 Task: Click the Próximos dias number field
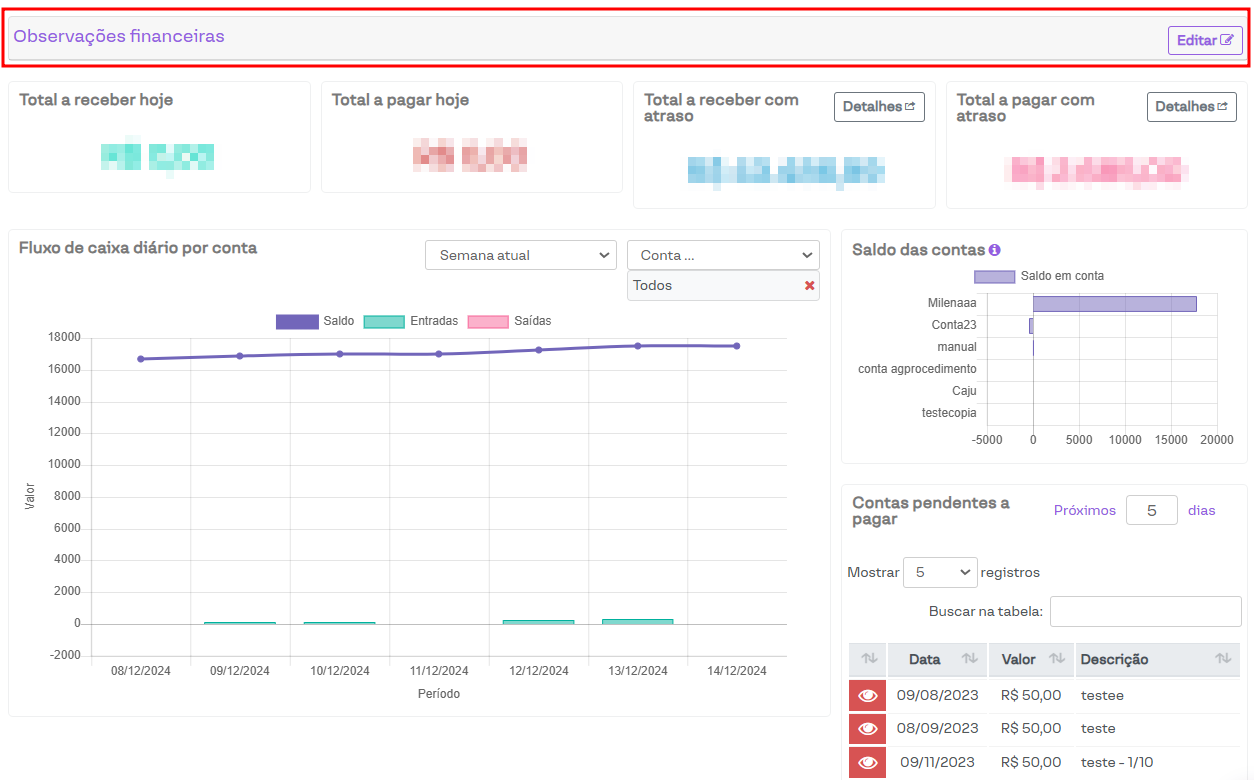tap(1151, 510)
